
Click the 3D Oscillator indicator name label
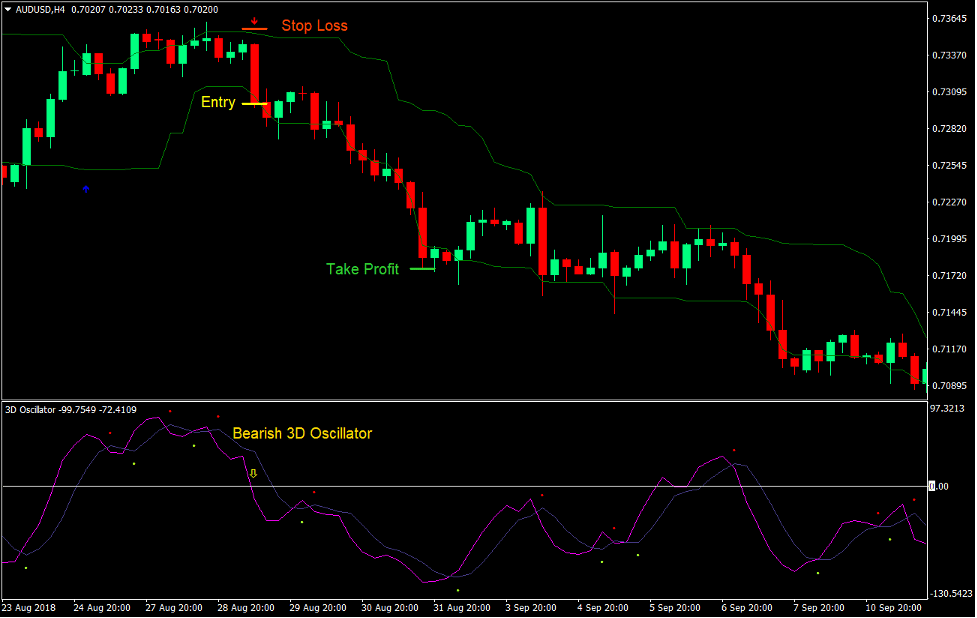coord(33,408)
